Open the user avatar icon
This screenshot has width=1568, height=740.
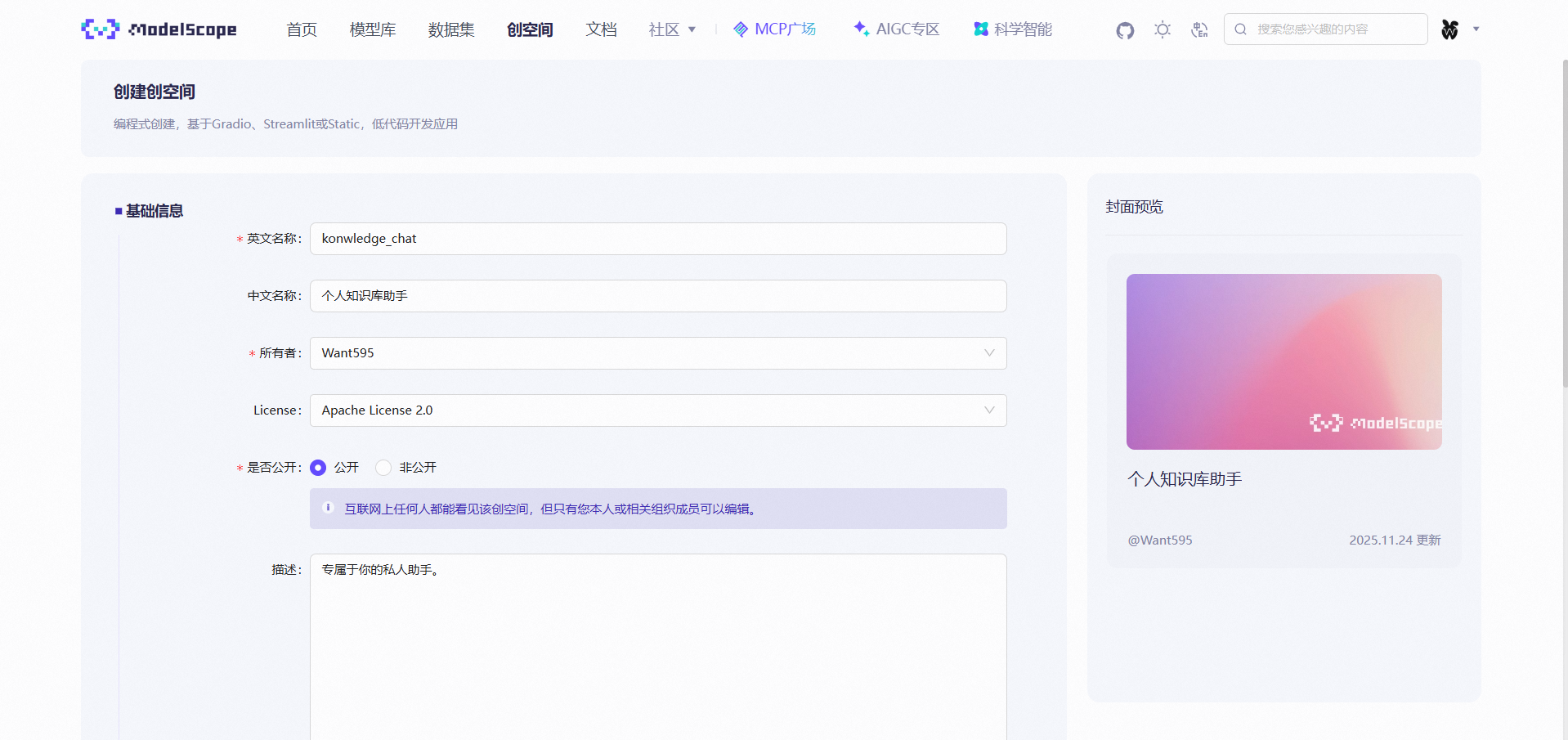point(1449,29)
